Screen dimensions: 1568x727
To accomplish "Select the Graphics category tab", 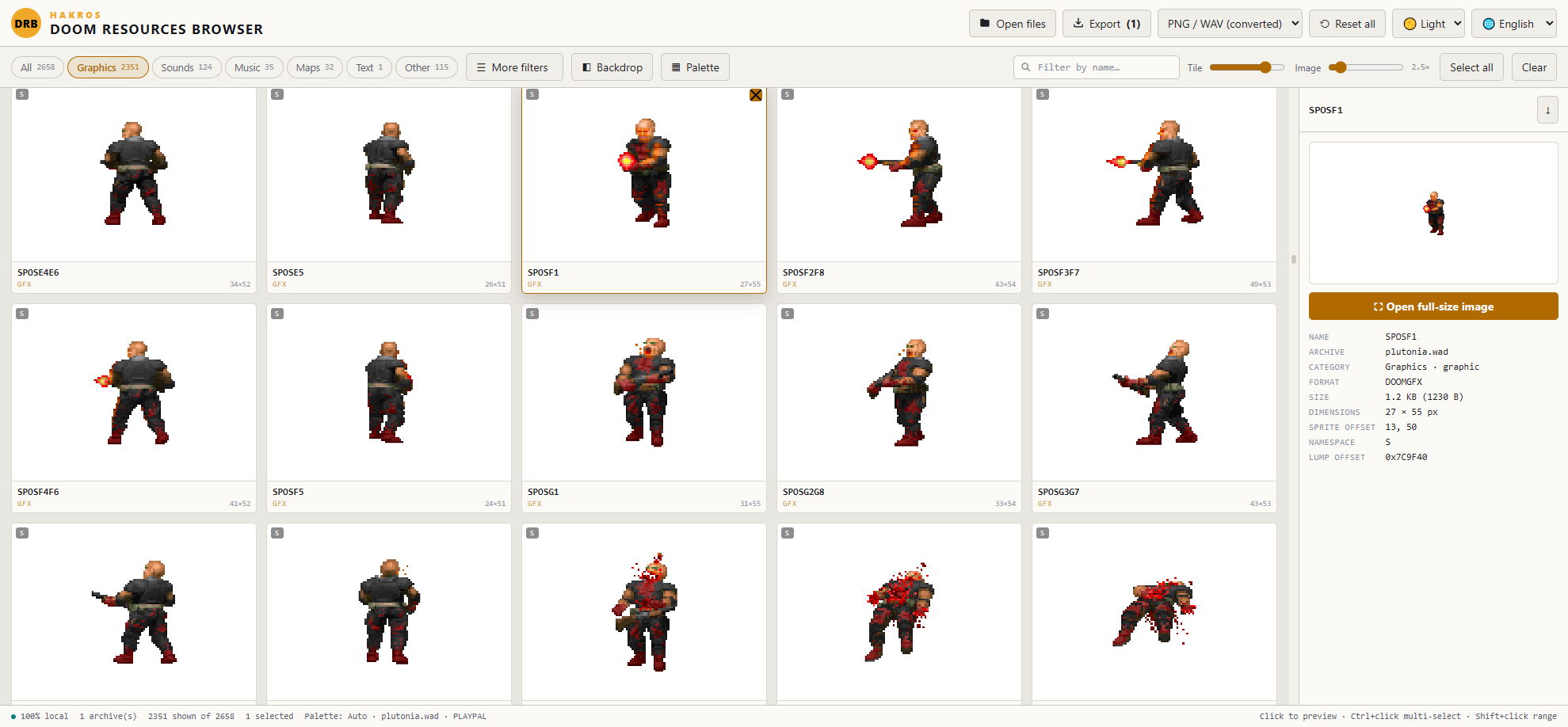I will coord(108,67).
